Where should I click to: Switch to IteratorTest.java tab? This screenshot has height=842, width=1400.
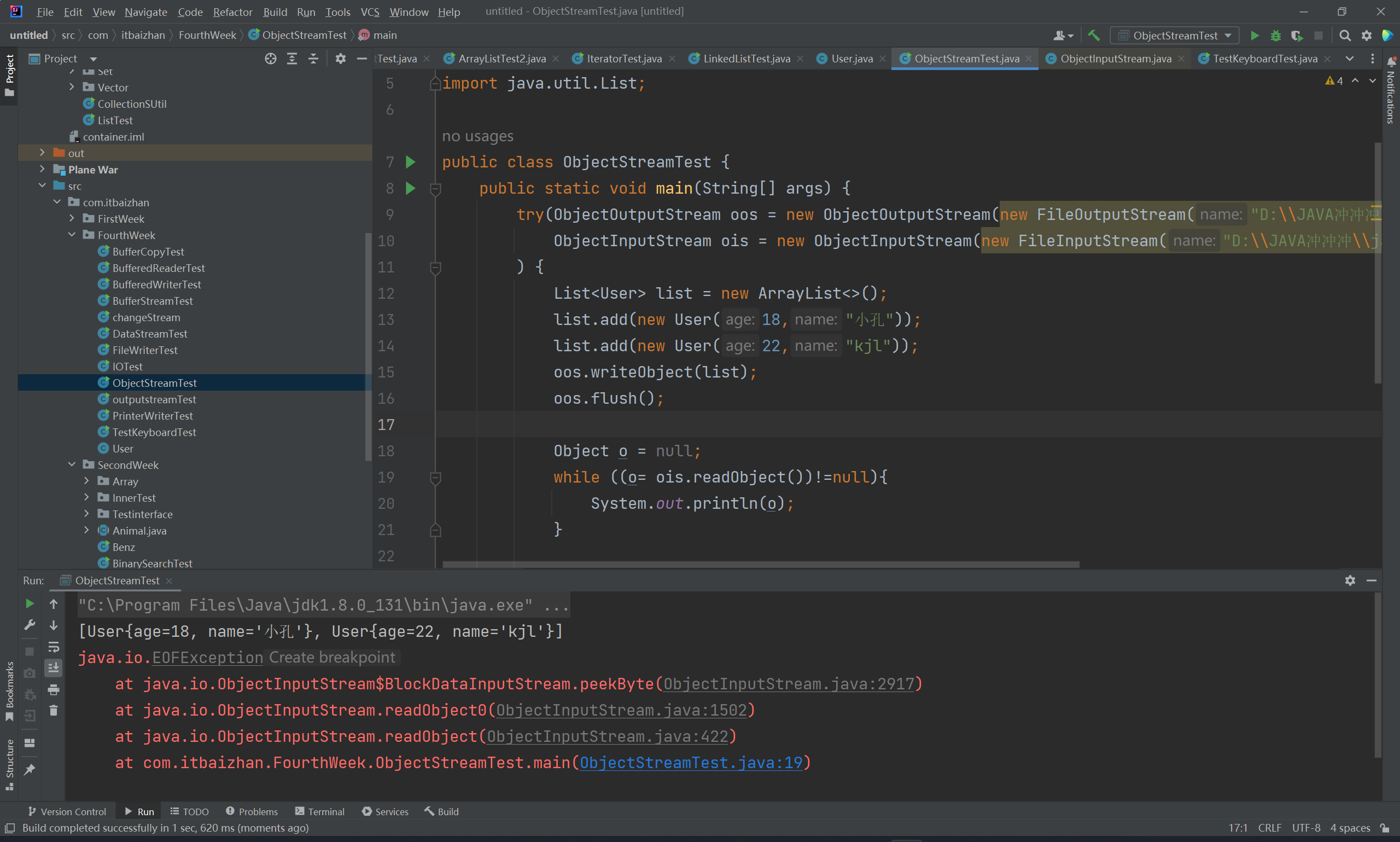tap(624, 59)
